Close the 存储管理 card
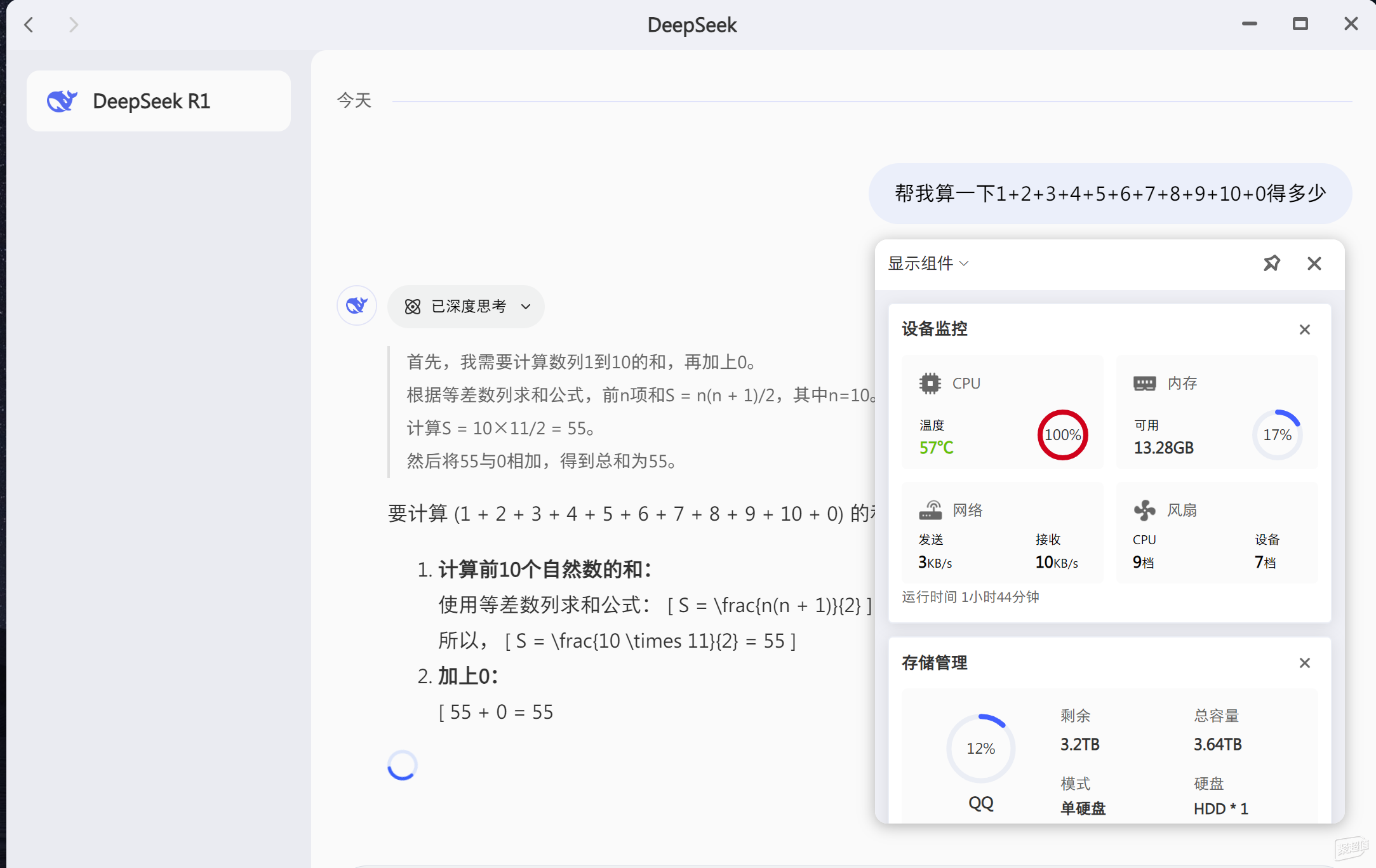 coord(1305,663)
